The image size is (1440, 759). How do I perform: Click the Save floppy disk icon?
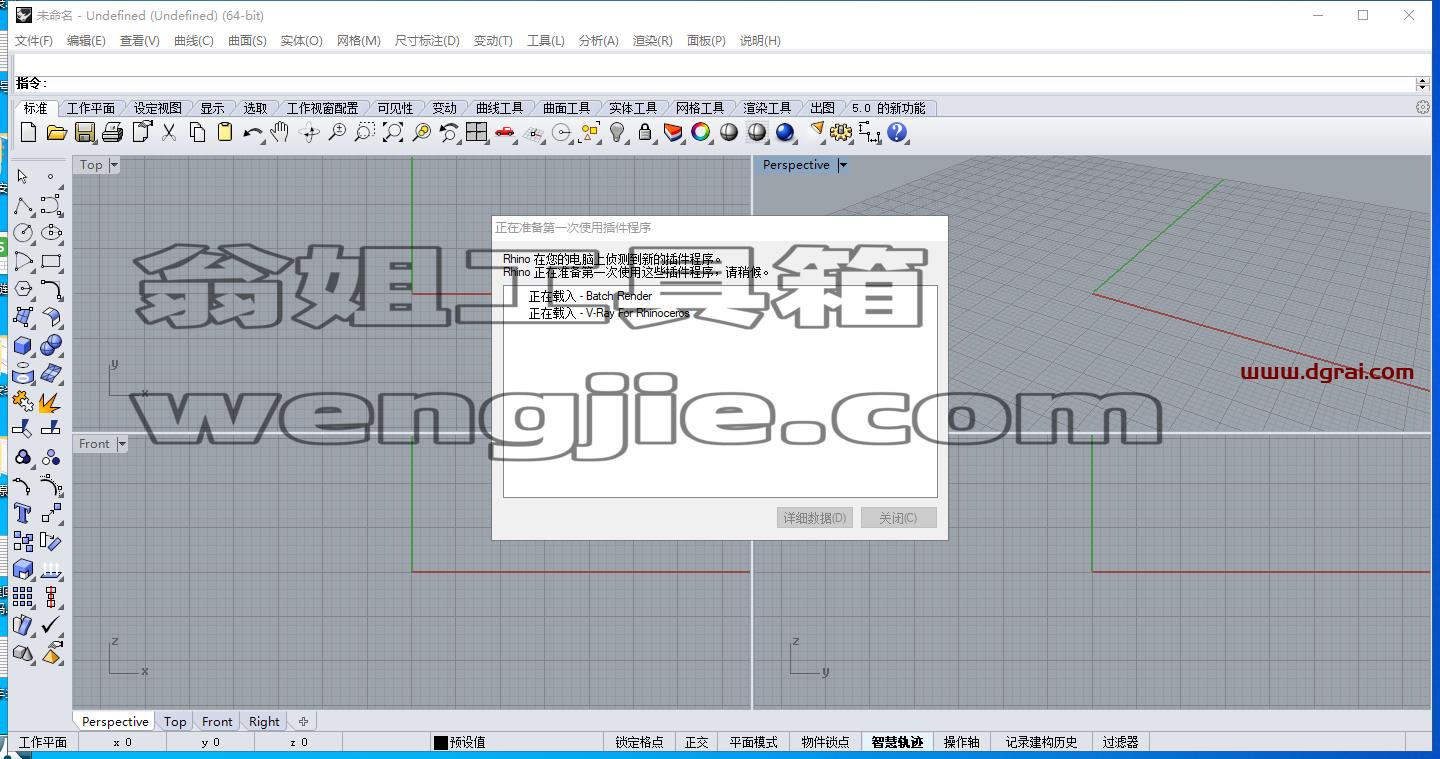[84, 132]
